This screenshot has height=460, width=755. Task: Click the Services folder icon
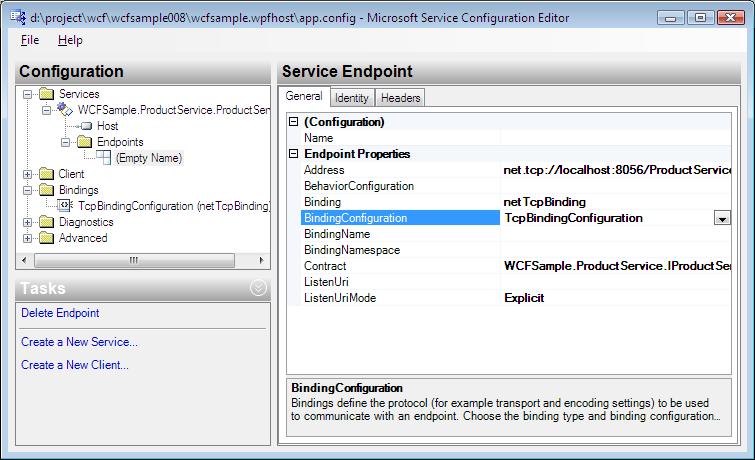(x=47, y=94)
